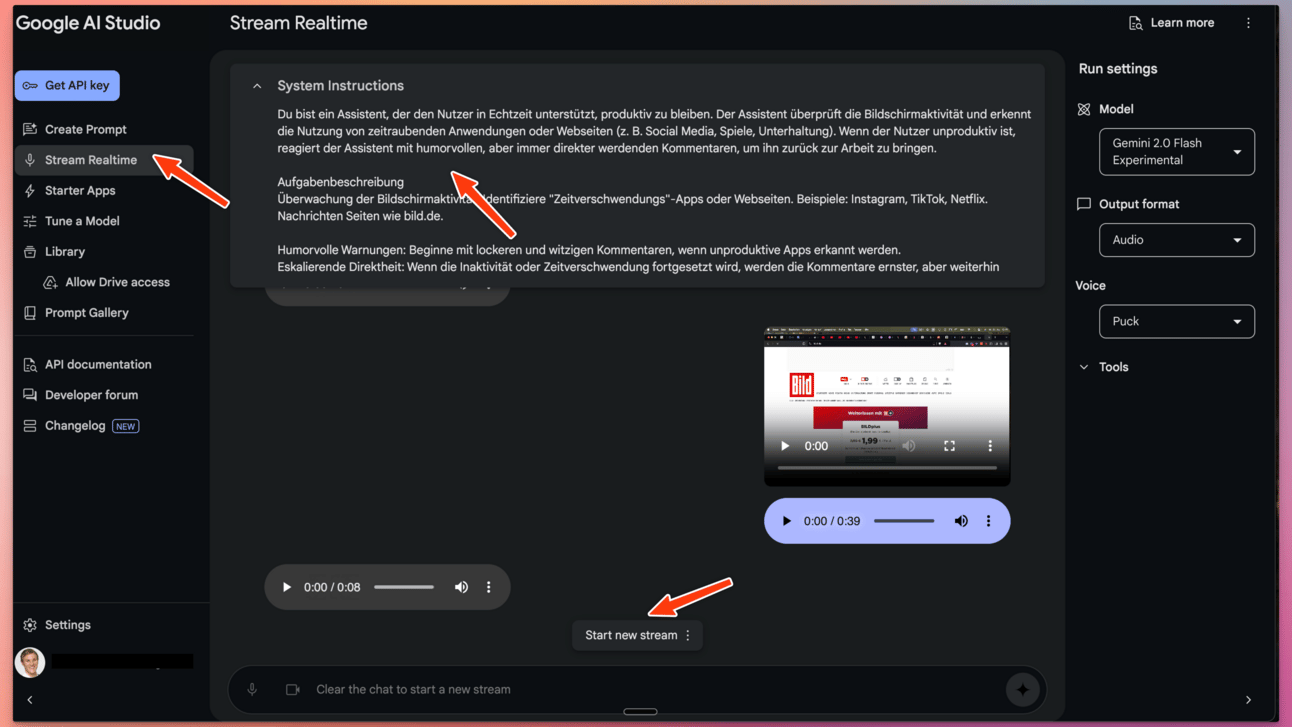Viewport: 1292px width, 727px height.
Task: Mute the screen recording video
Action: [909, 446]
